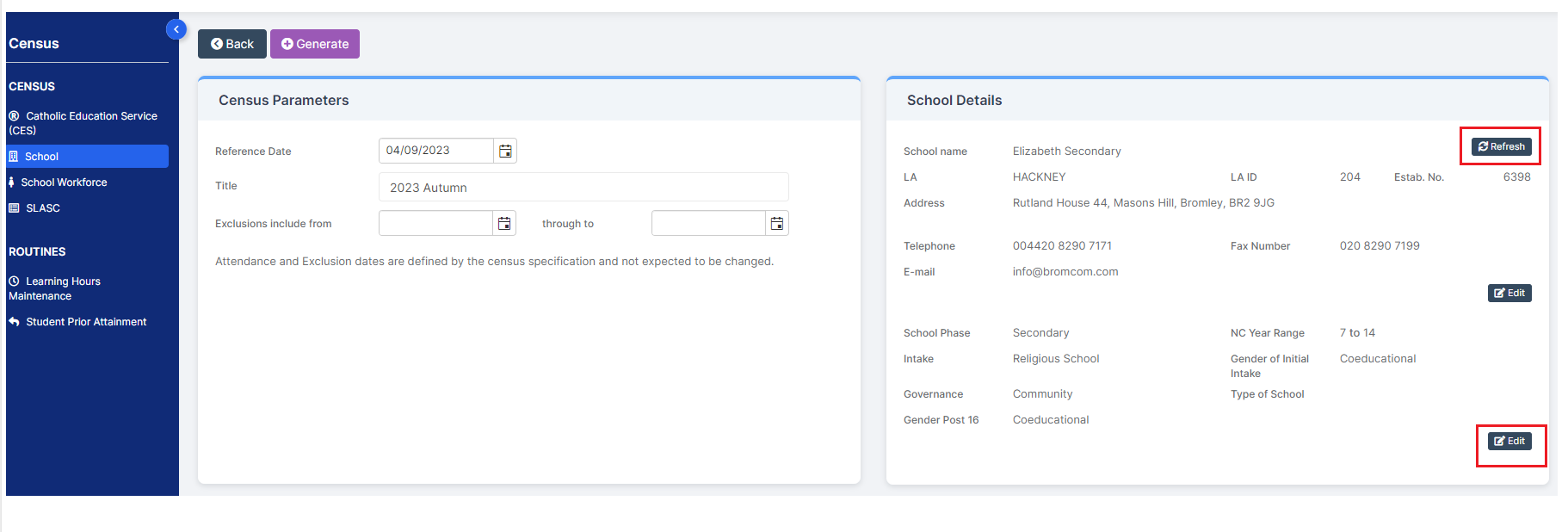This screenshot has height=532, width=1568.
Task: Click the School building icon in the sidebar
Action: [14, 156]
